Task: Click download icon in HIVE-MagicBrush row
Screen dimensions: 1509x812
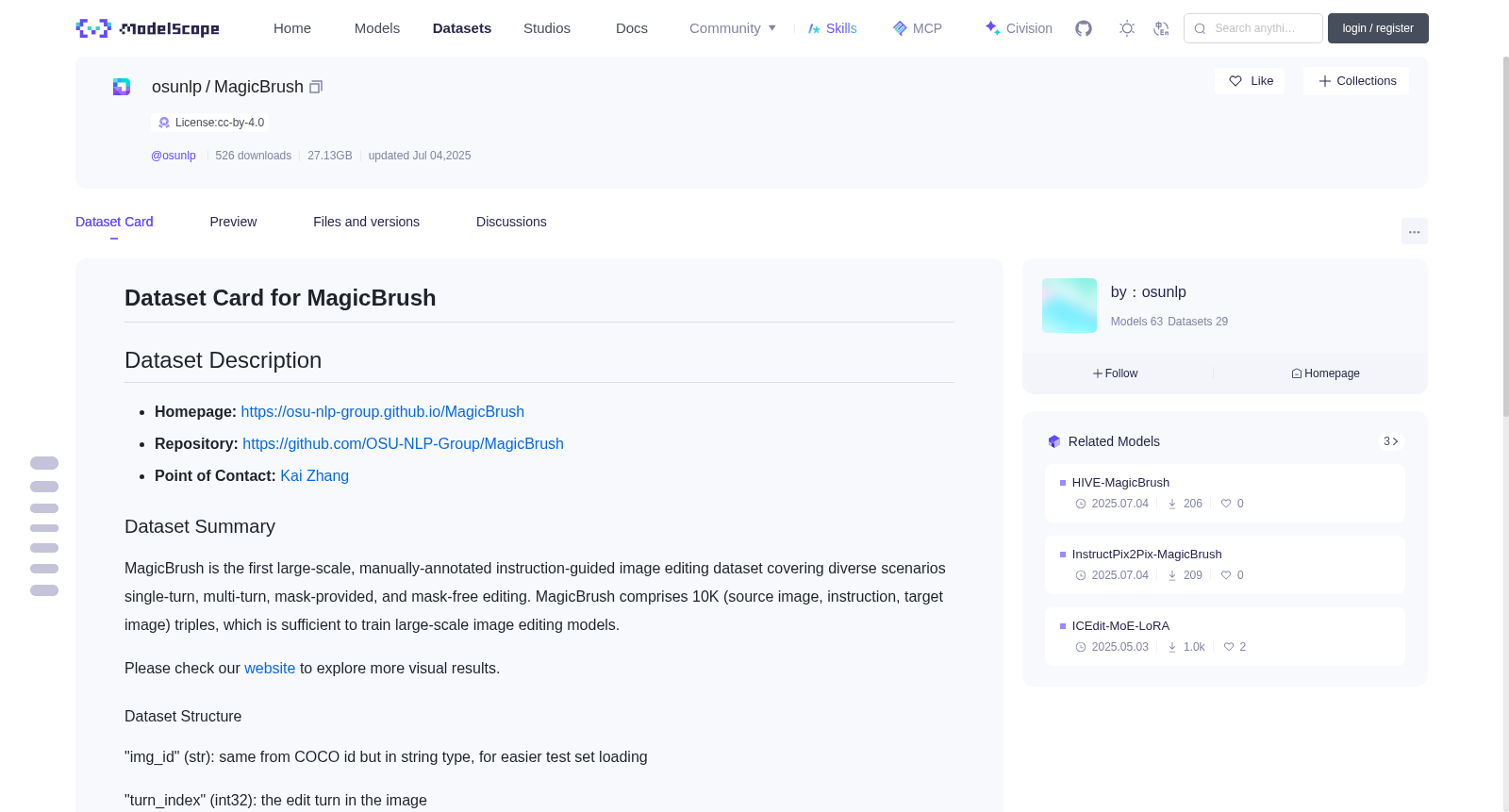Action: click(x=1172, y=504)
